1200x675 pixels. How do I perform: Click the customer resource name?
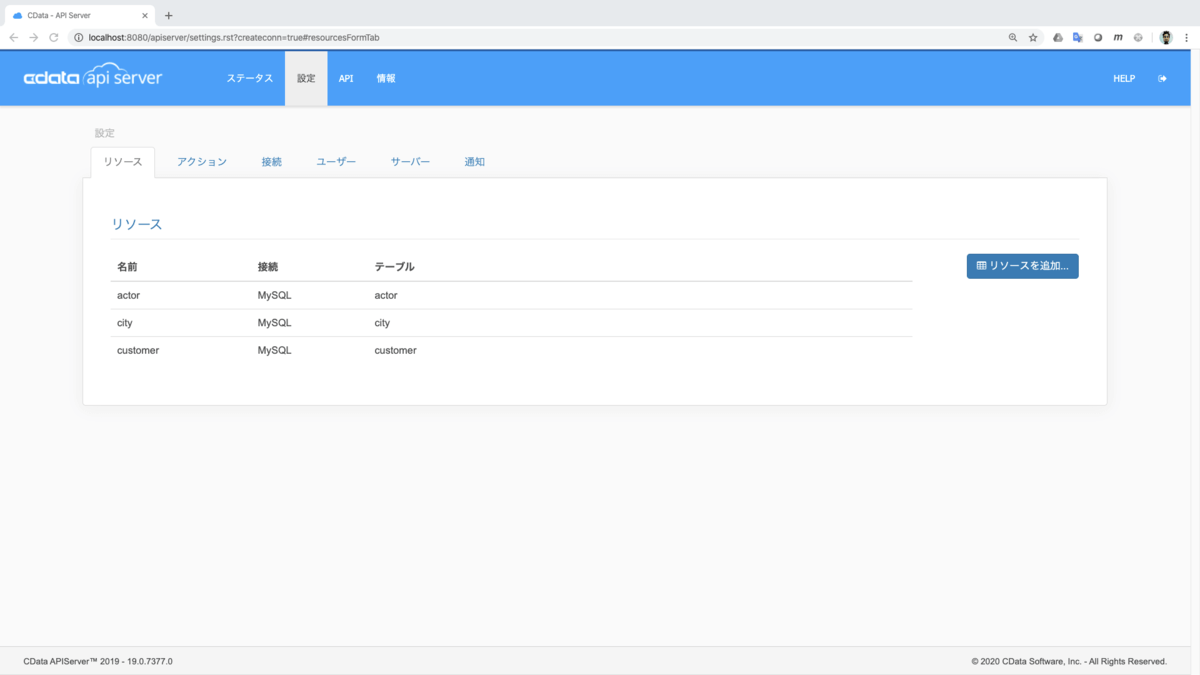[x=138, y=351]
